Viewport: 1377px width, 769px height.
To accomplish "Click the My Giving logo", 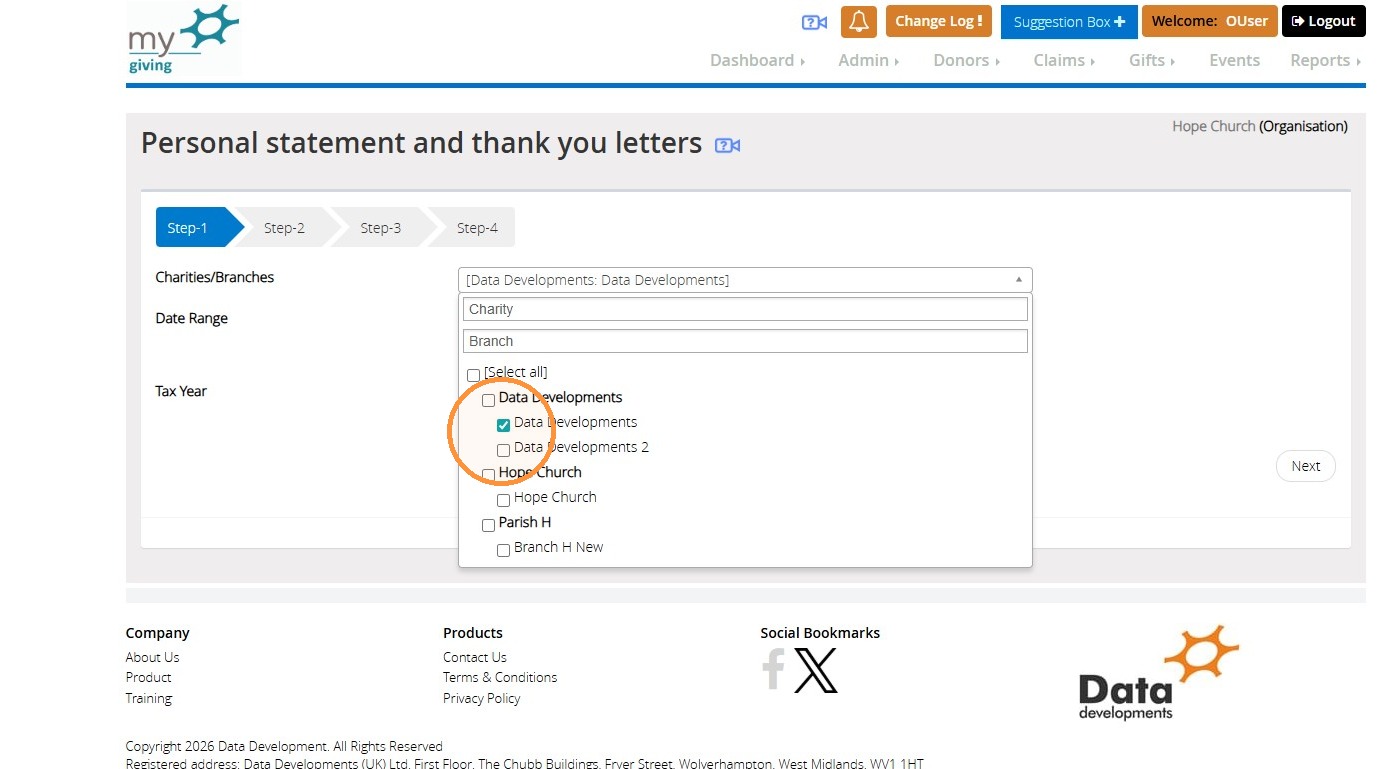I will 183,39.
